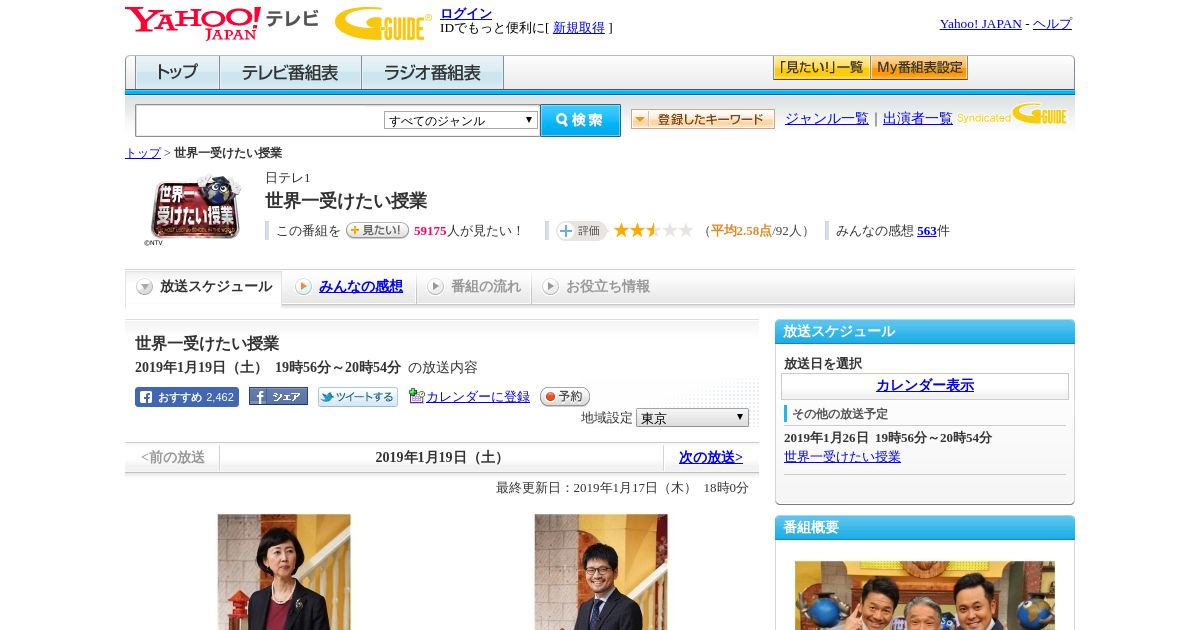Click the Syndicated G-GUIDE logo

[x=1012, y=115]
